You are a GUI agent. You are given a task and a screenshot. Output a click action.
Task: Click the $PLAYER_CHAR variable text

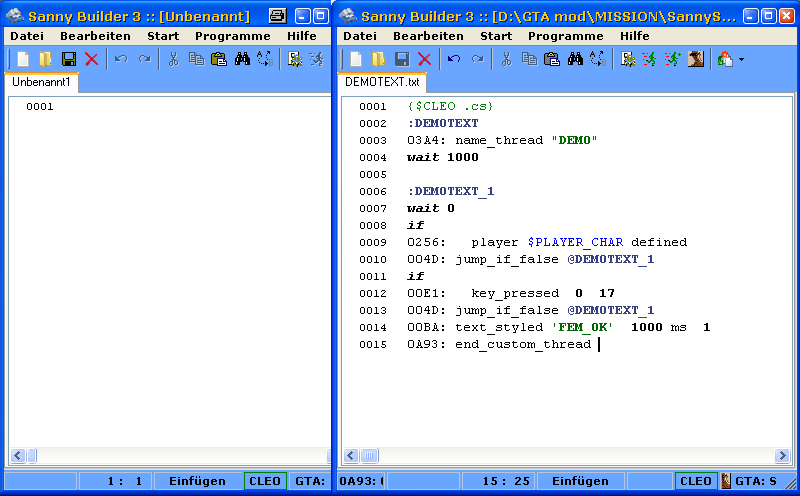coord(576,242)
